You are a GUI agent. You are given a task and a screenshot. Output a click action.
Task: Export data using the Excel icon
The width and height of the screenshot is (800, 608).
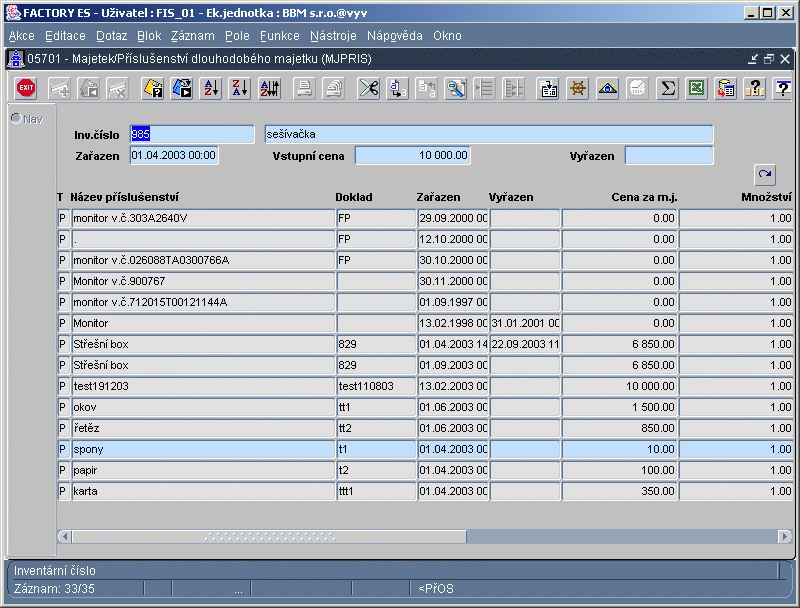[x=696, y=88]
